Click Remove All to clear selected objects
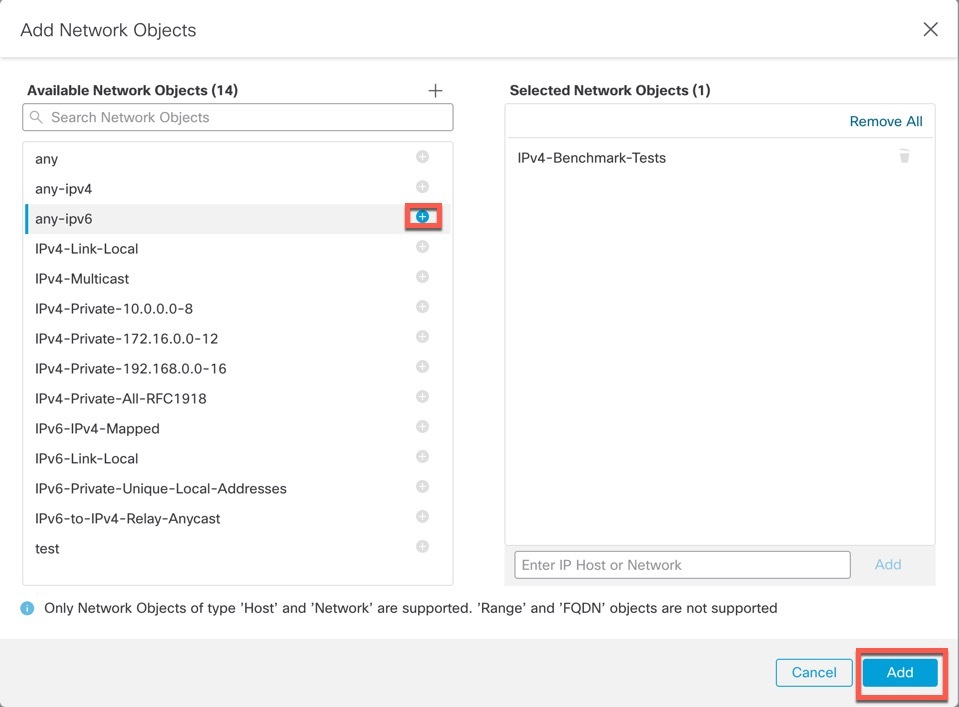The image size is (959, 707). tap(886, 121)
